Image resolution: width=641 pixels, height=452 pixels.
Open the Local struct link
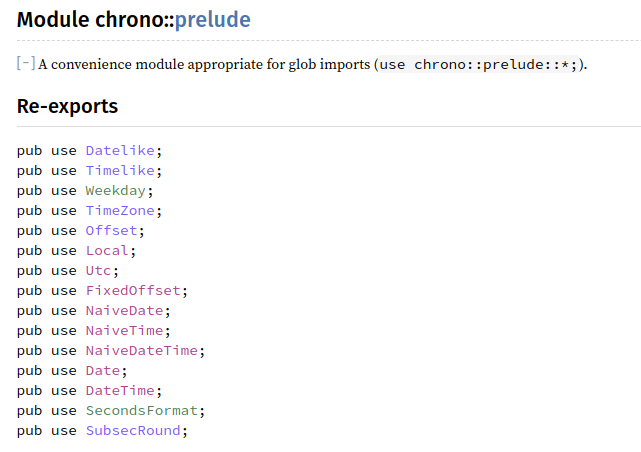tap(107, 251)
